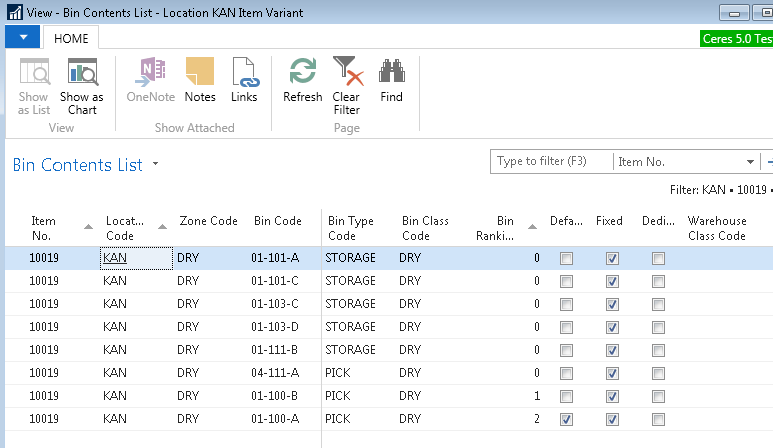
Task: Toggle Default checkbox for bin 01-100-A
Action: coord(567,419)
